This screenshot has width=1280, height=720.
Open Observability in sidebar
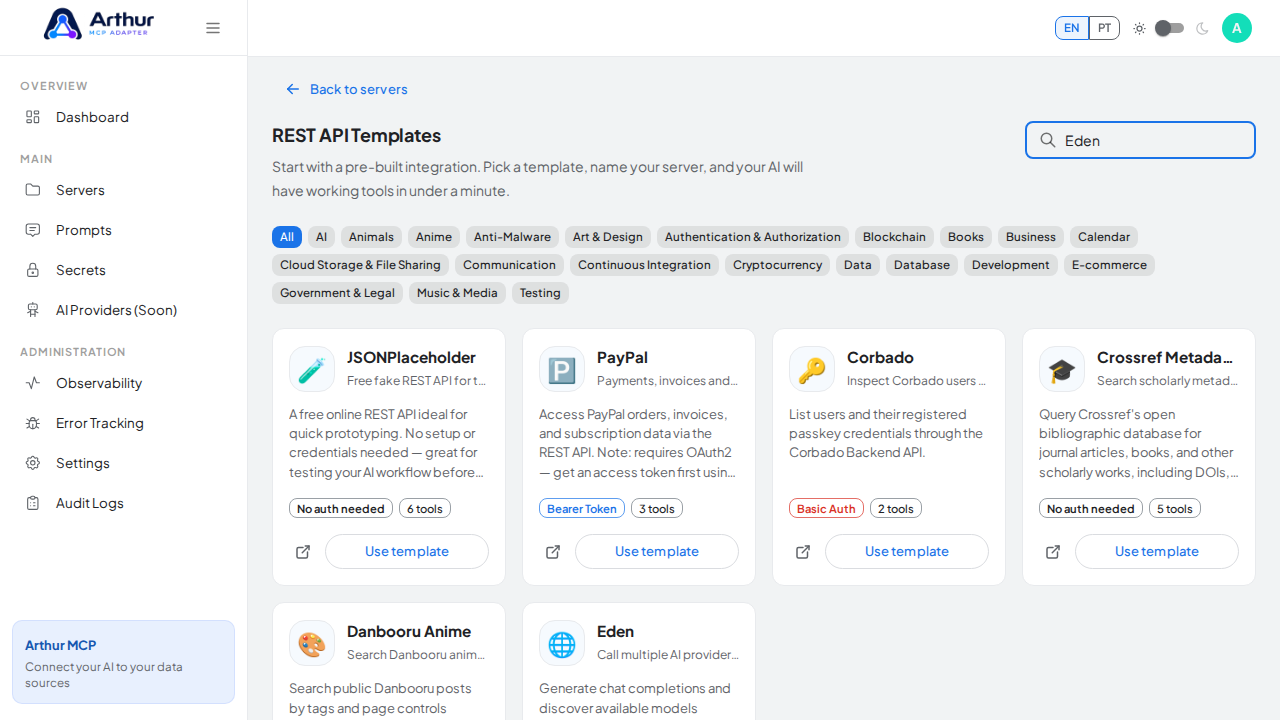click(124, 383)
